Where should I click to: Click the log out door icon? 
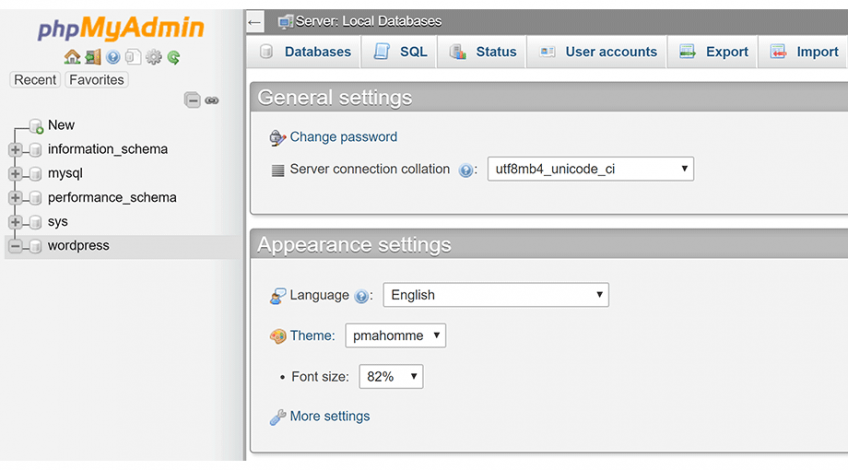coord(92,58)
